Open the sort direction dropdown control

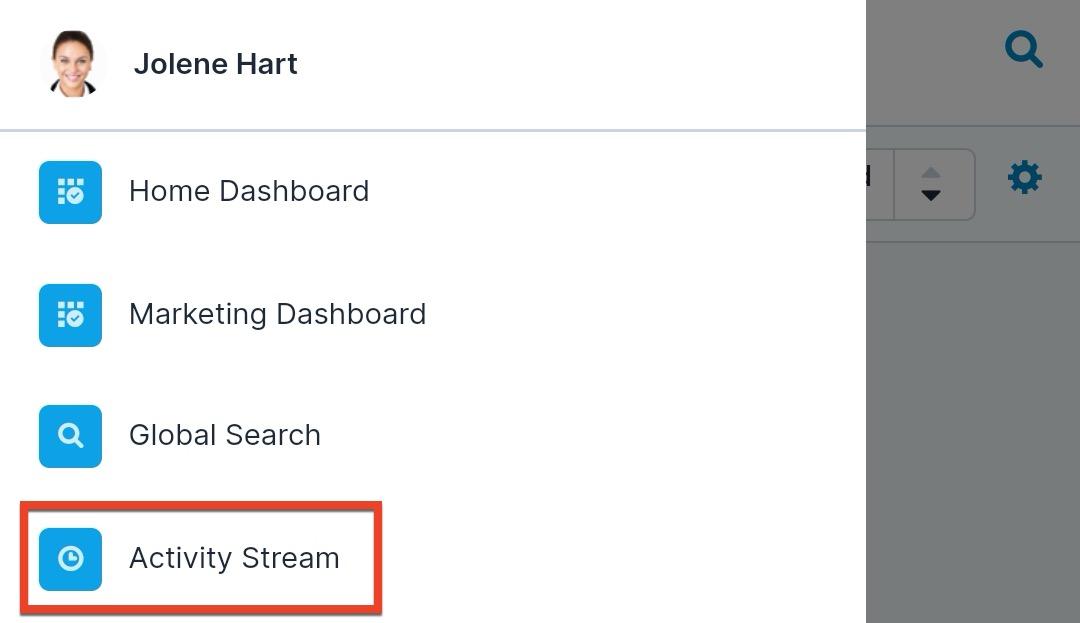[934, 184]
